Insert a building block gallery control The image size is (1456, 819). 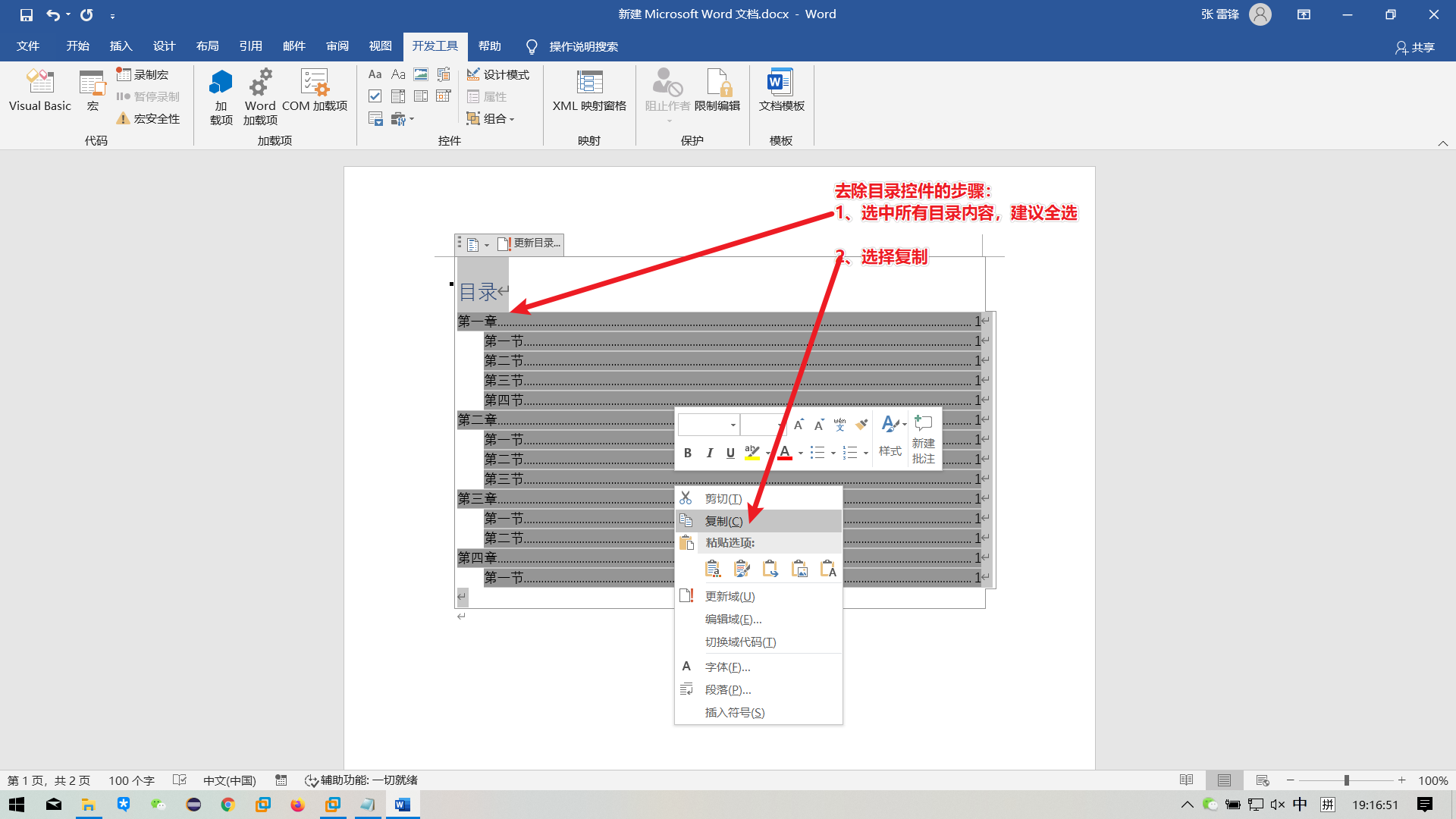pyautogui.click(x=444, y=74)
